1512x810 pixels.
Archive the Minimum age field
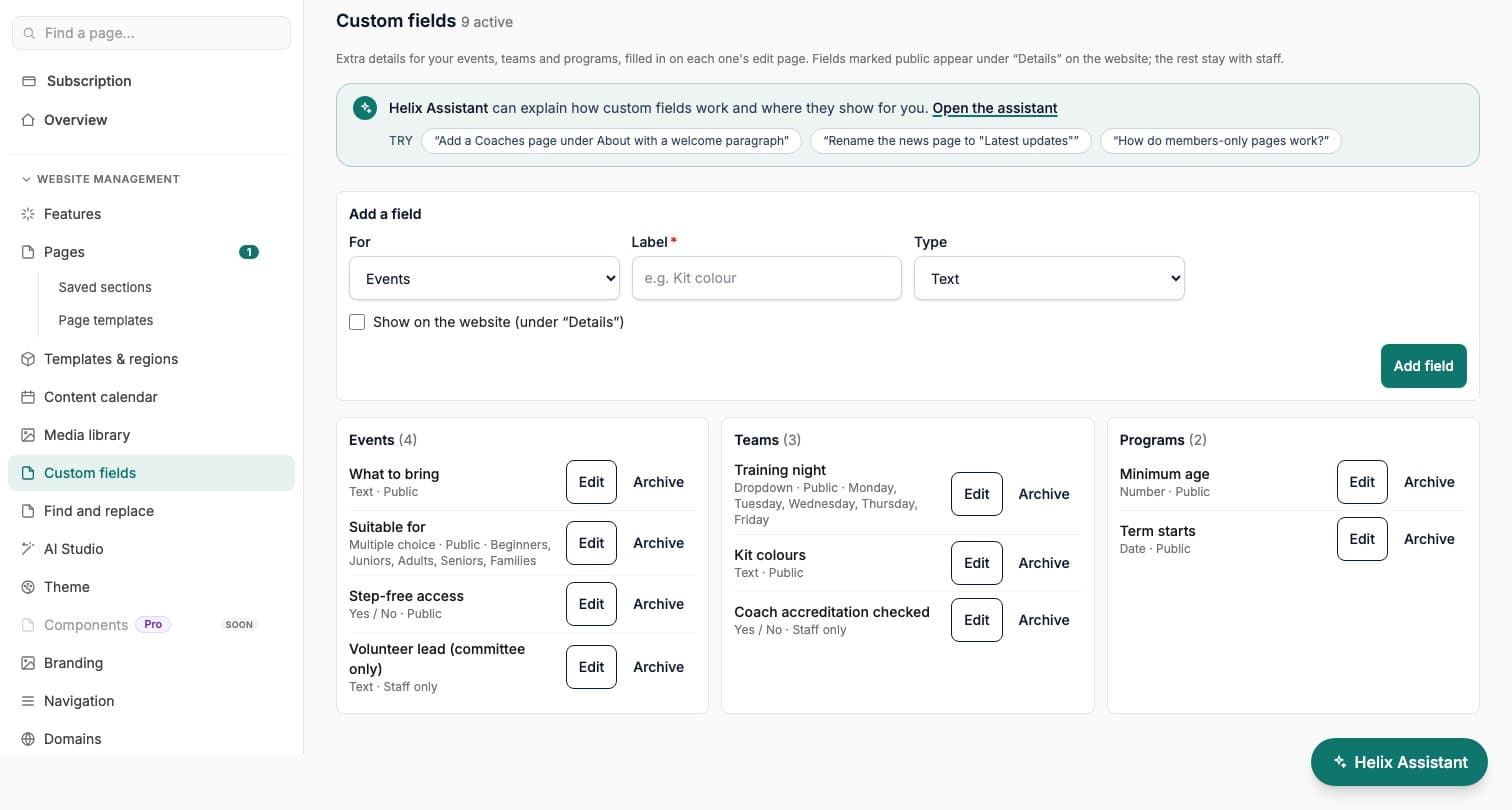click(1429, 482)
